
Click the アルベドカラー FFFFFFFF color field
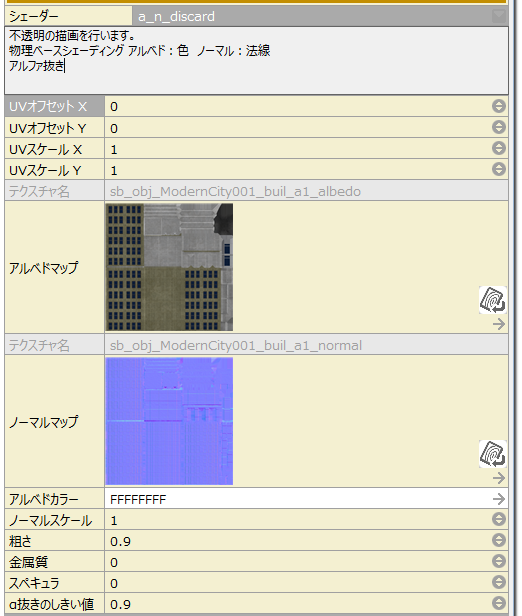pyautogui.click(x=297, y=499)
